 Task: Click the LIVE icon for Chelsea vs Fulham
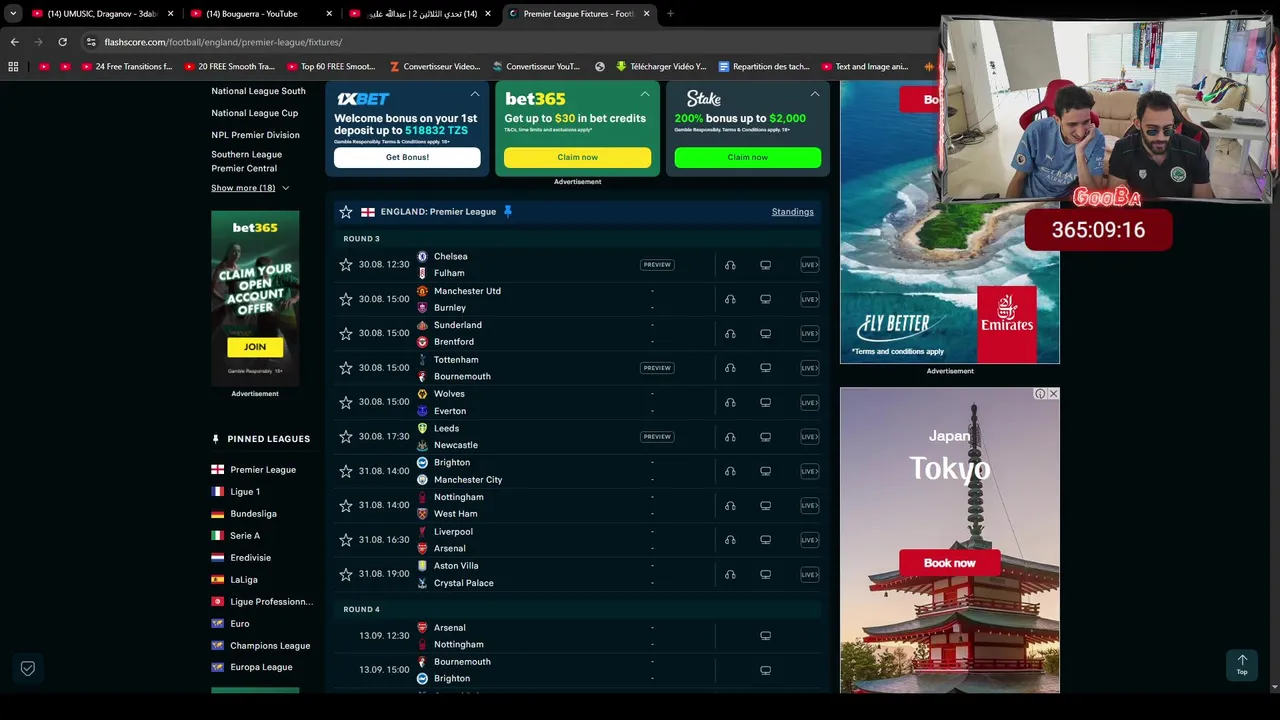809,265
